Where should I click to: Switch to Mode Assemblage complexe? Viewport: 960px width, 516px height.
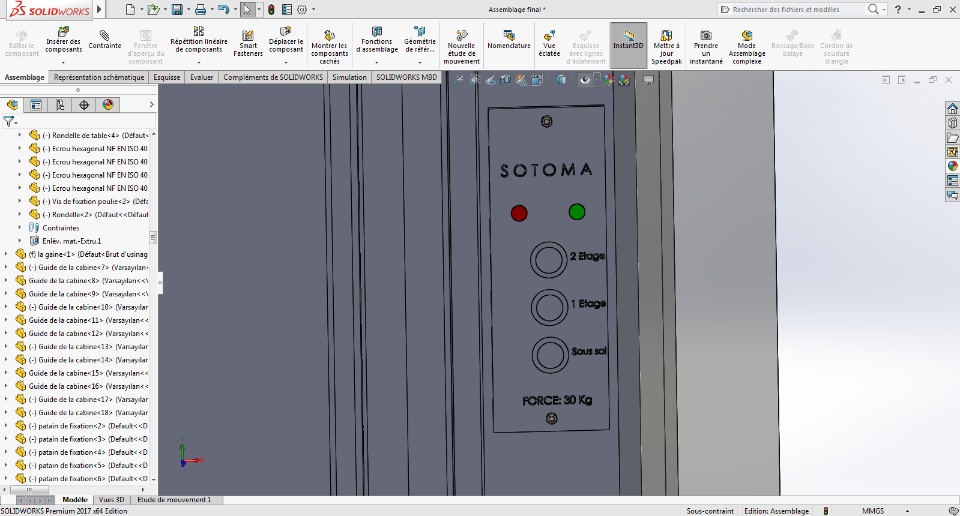[x=746, y=47]
